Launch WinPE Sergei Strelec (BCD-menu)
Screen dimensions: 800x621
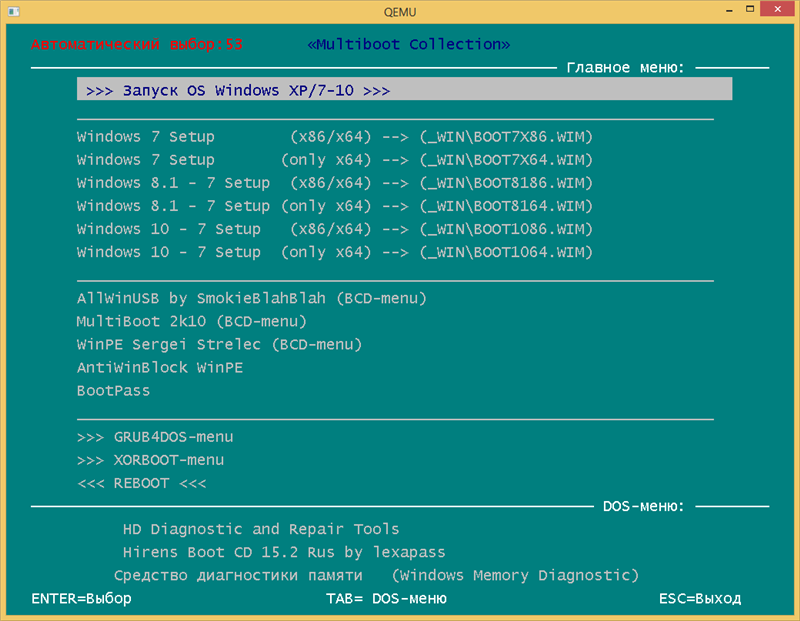tap(219, 344)
